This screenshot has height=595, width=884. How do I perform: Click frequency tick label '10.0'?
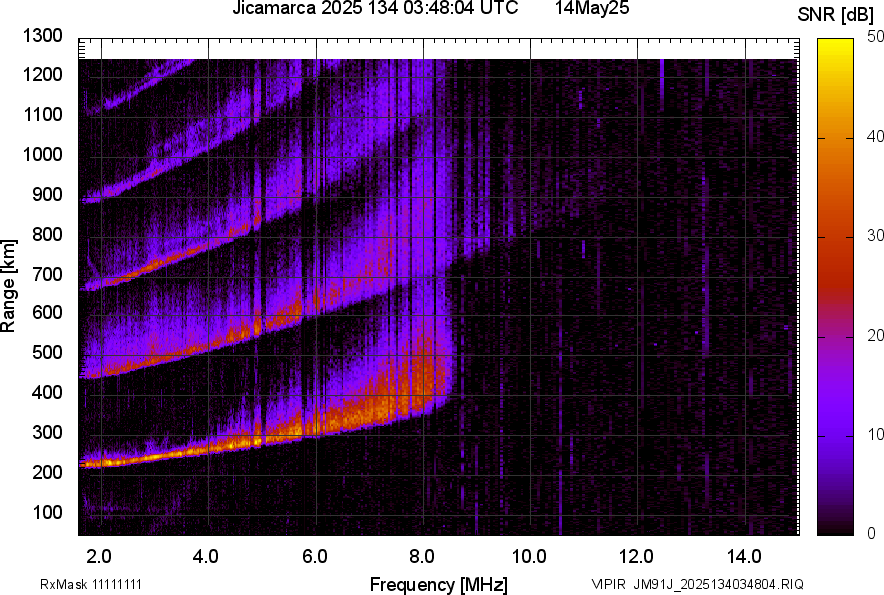(529, 557)
